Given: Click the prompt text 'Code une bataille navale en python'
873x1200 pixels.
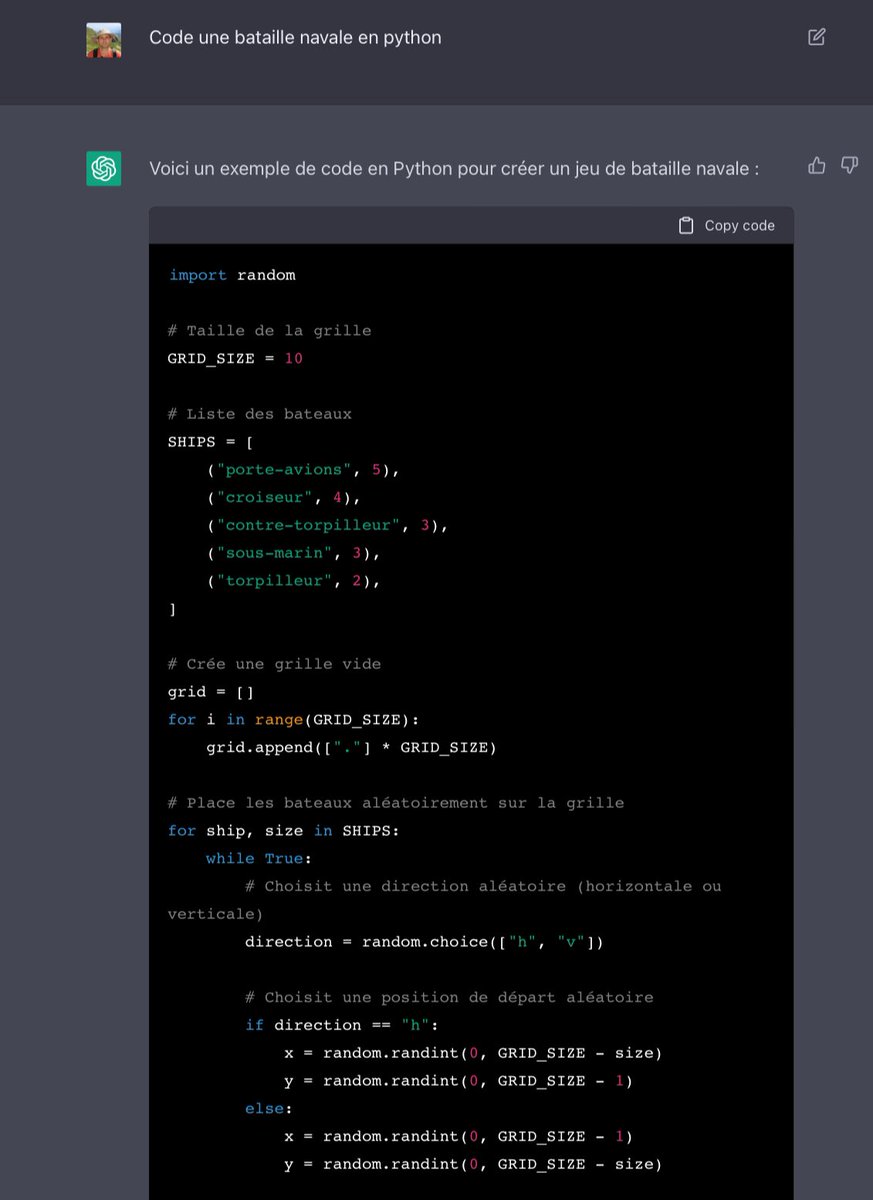Looking at the screenshot, I should [x=295, y=37].
